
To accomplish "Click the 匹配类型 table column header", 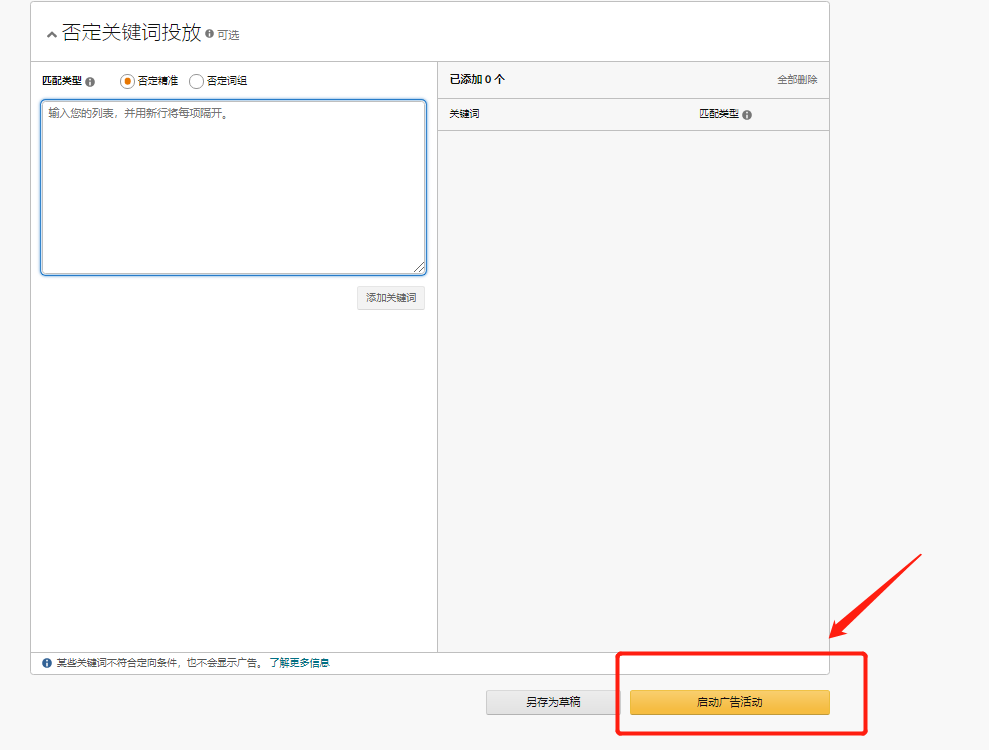I will tap(718, 115).
